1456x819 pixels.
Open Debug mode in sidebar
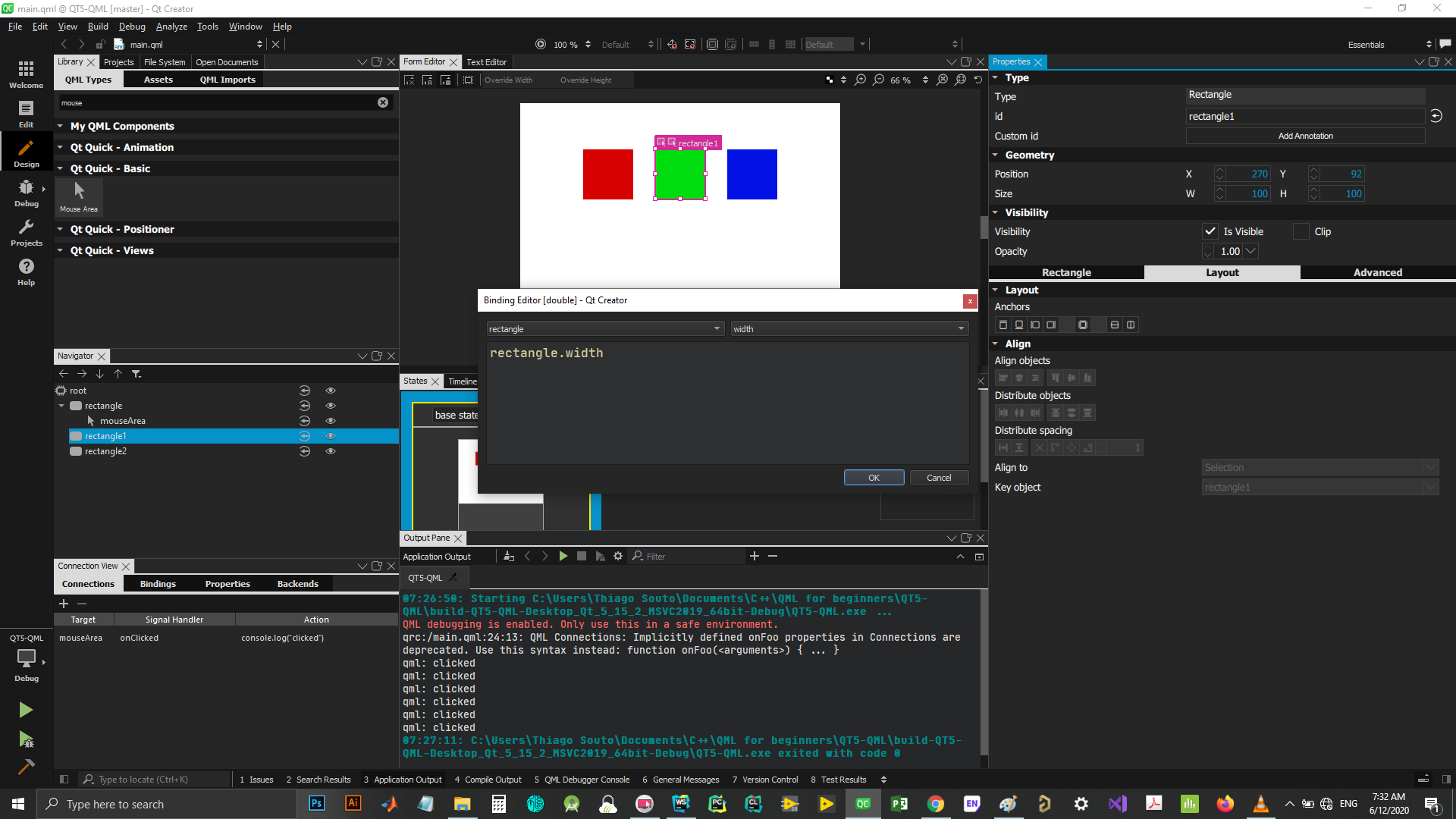(x=26, y=193)
